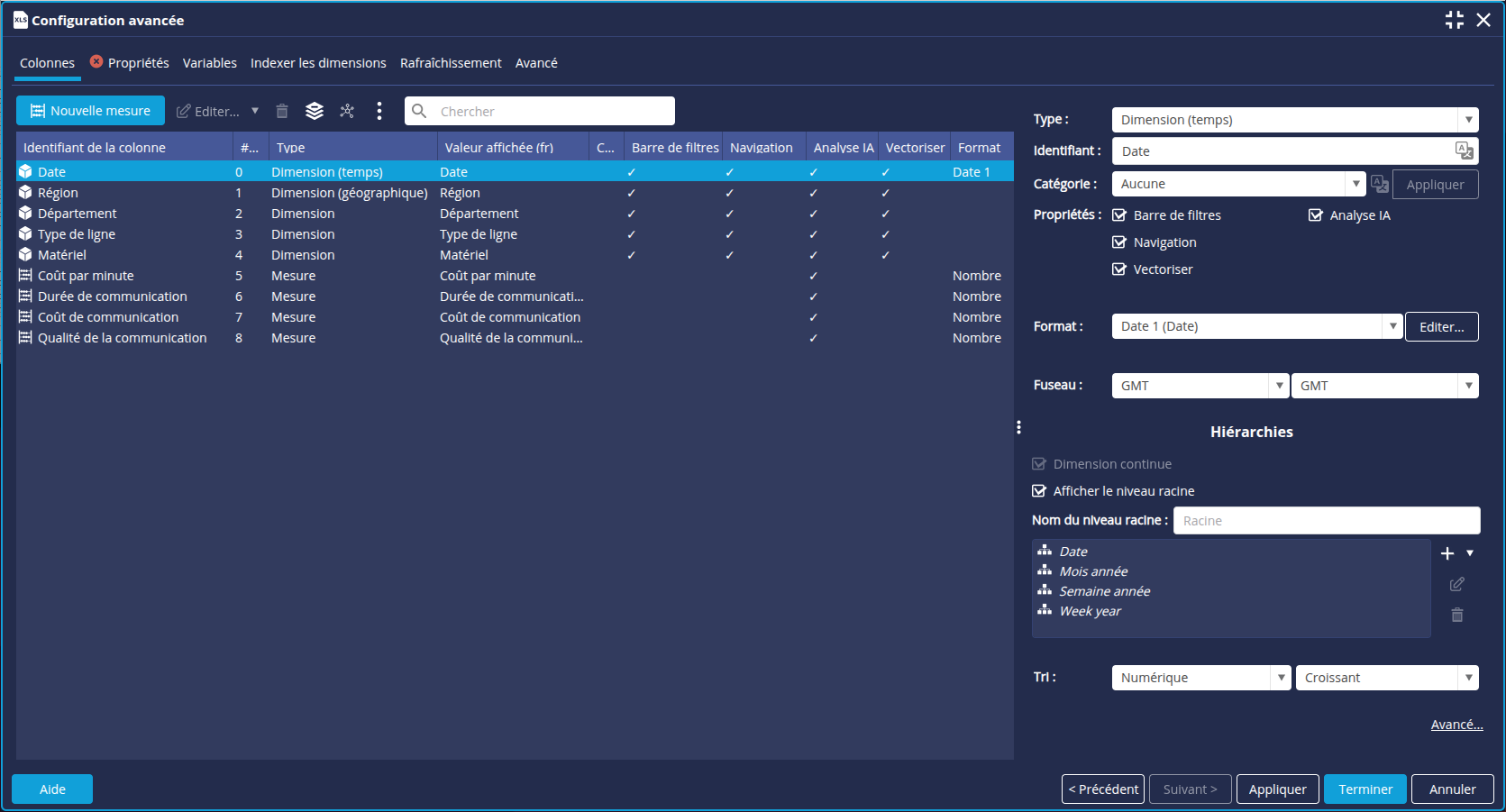Click the network nodes icon in toolbar
The height and width of the screenshot is (812, 1506).
coord(347,111)
